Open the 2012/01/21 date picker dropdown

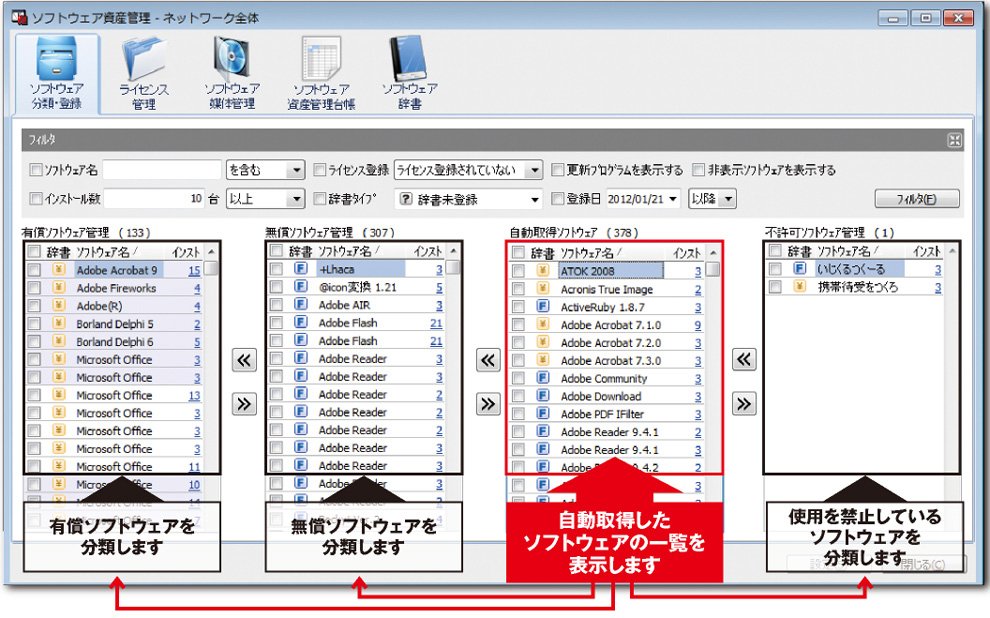point(673,199)
